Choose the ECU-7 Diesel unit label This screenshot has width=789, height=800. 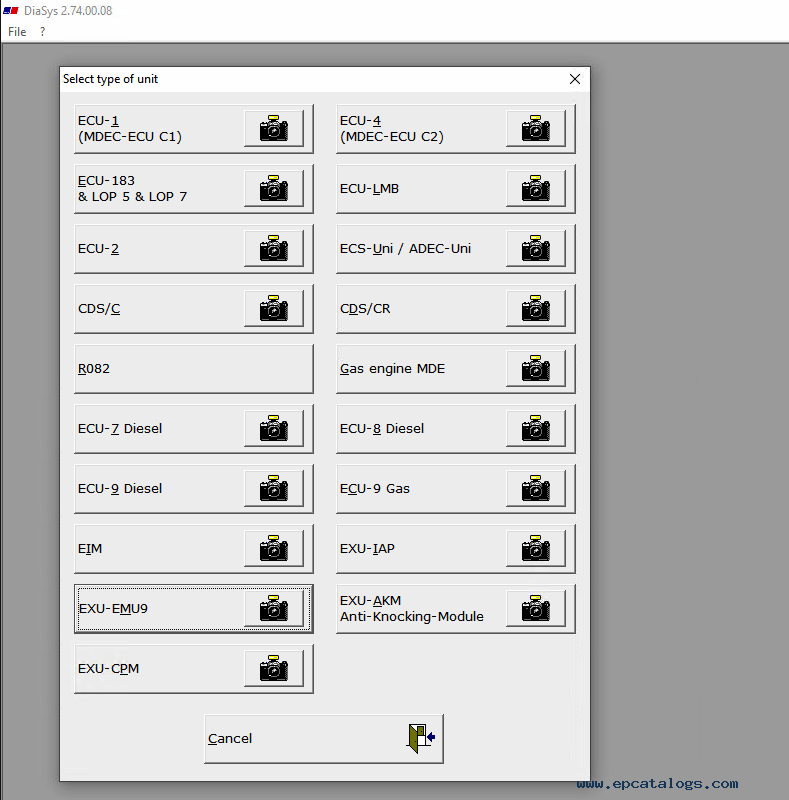120,429
